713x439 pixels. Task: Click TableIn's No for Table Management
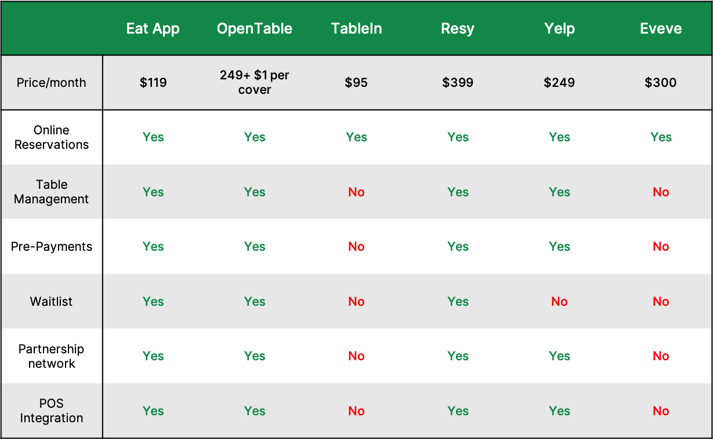click(x=356, y=192)
